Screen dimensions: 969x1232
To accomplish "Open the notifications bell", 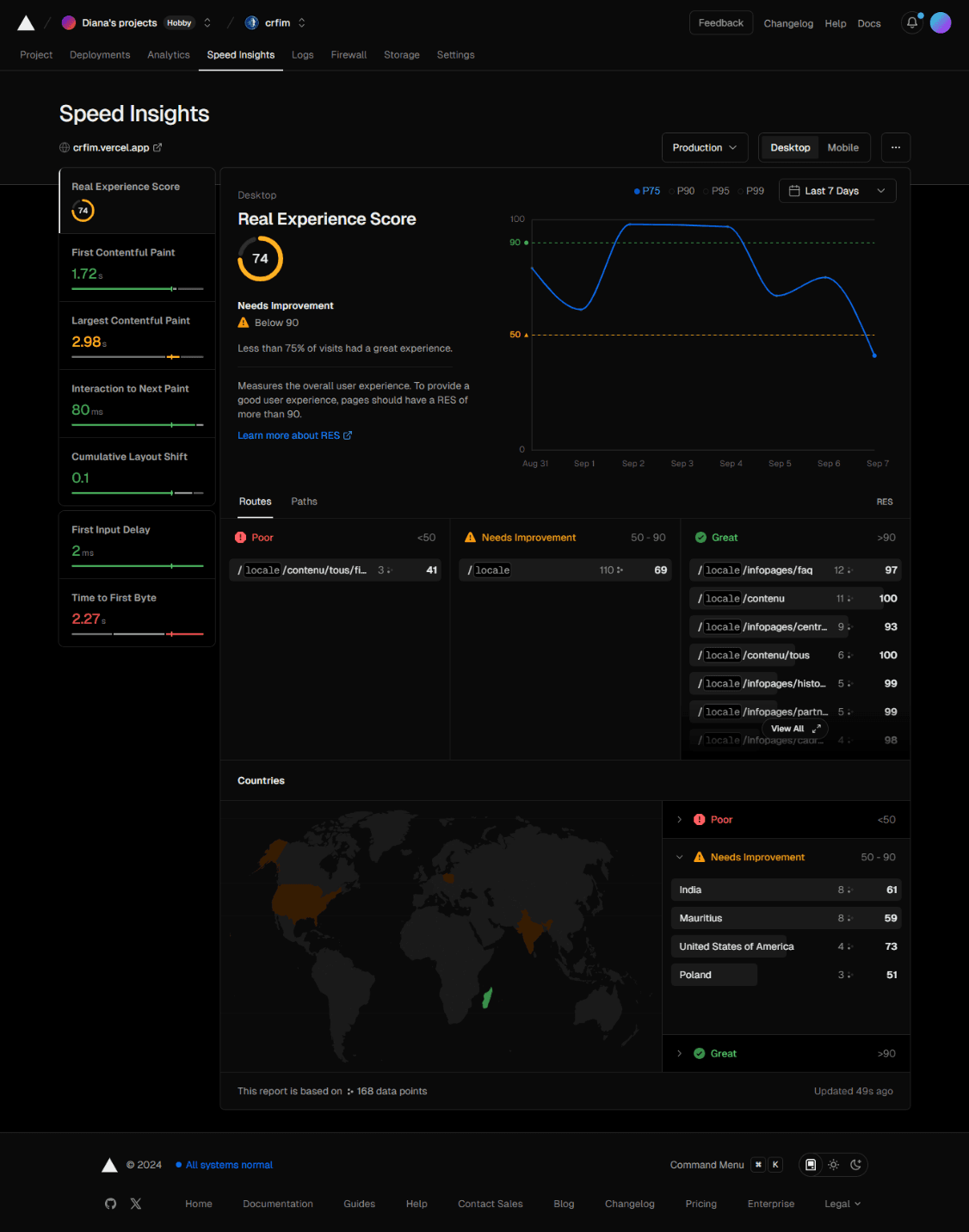I will 912,23.
